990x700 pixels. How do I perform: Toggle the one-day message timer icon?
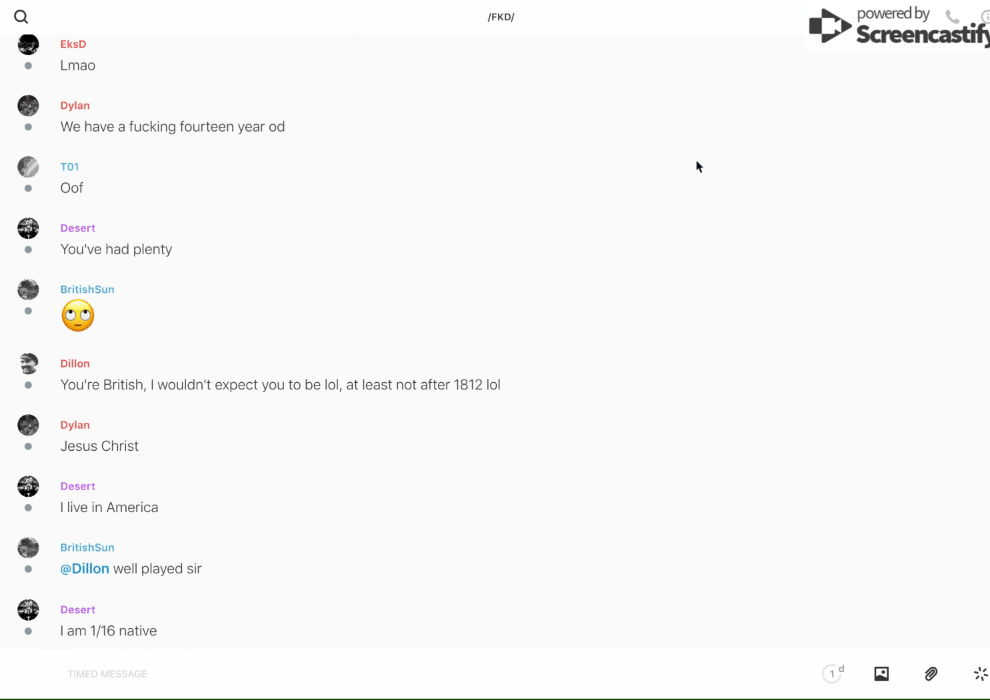pos(833,673)
